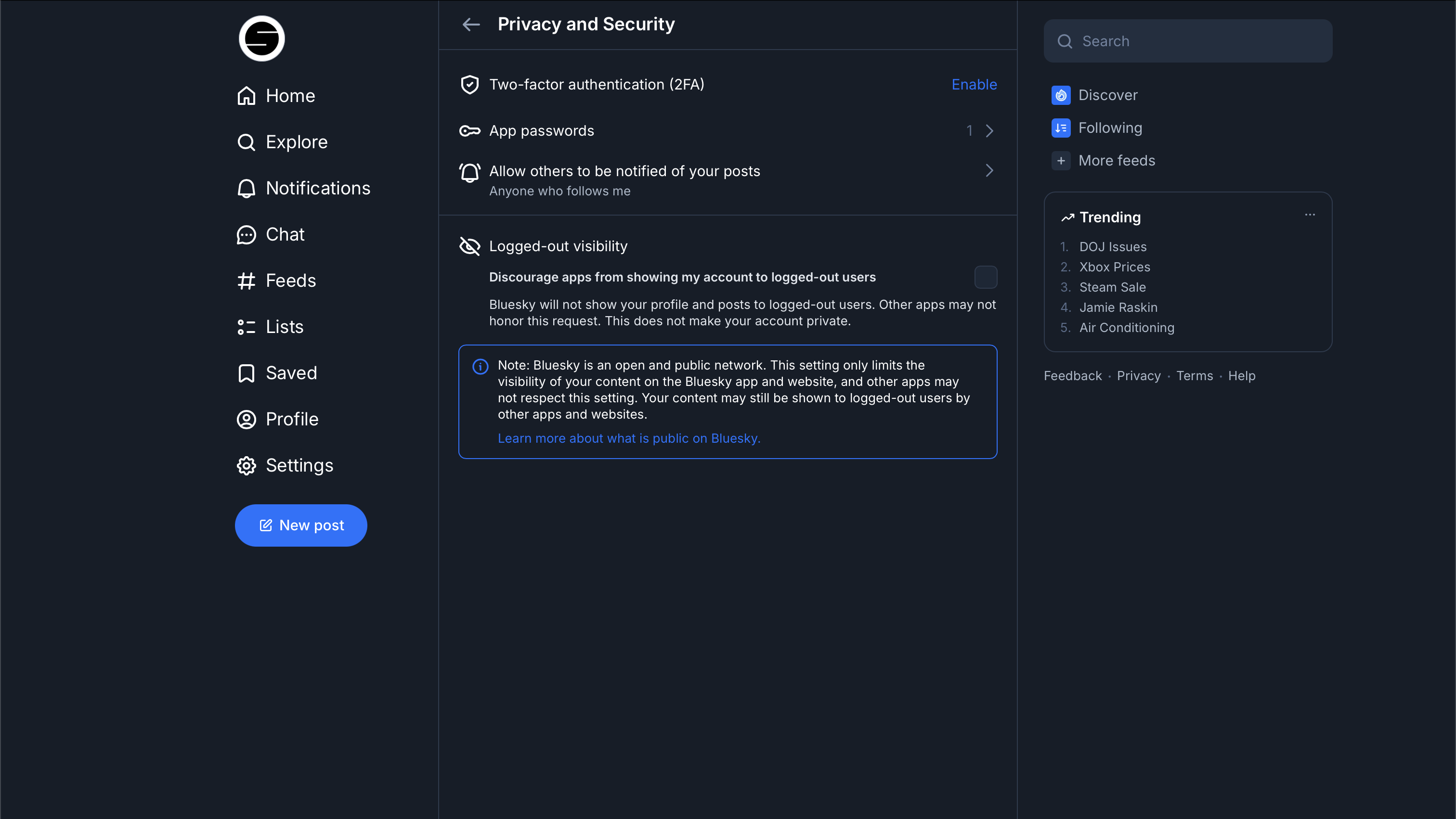Image resolution: width=1456 pixels, height=819 pixels.
Task: Open the Terms footer link
Action: pos(1194,376)
